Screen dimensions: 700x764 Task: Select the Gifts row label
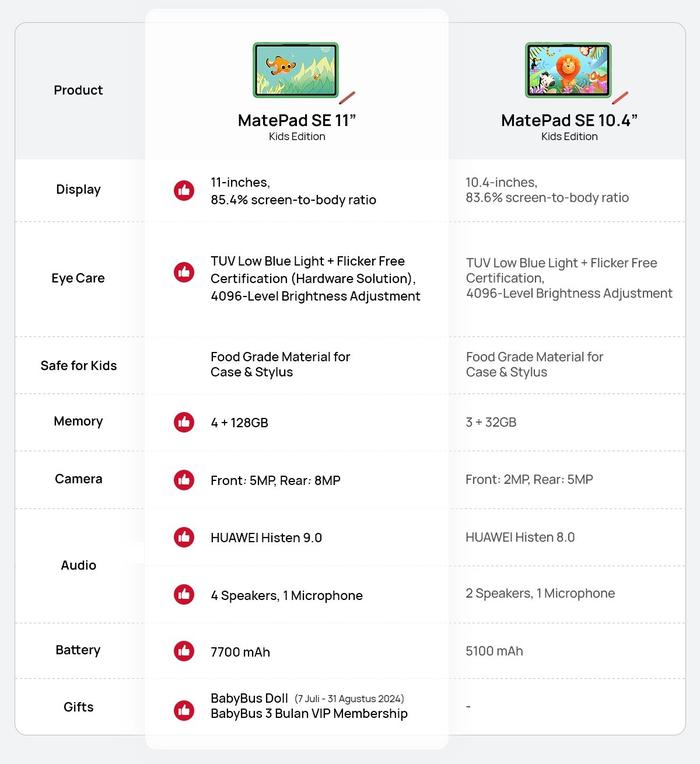pos(78,707)
